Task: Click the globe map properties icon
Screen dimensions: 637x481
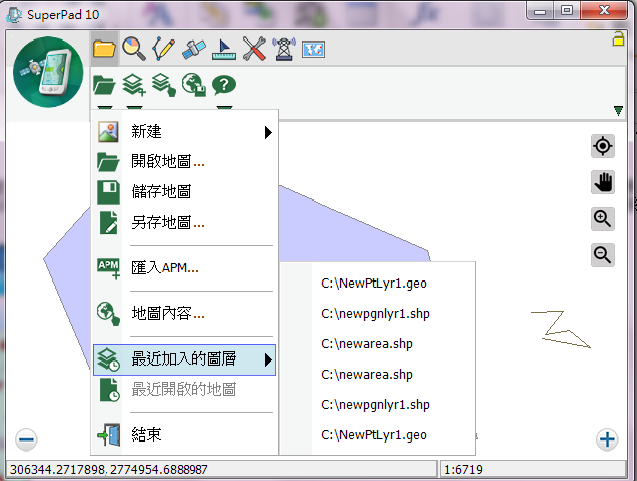Action: pos(194,85)
